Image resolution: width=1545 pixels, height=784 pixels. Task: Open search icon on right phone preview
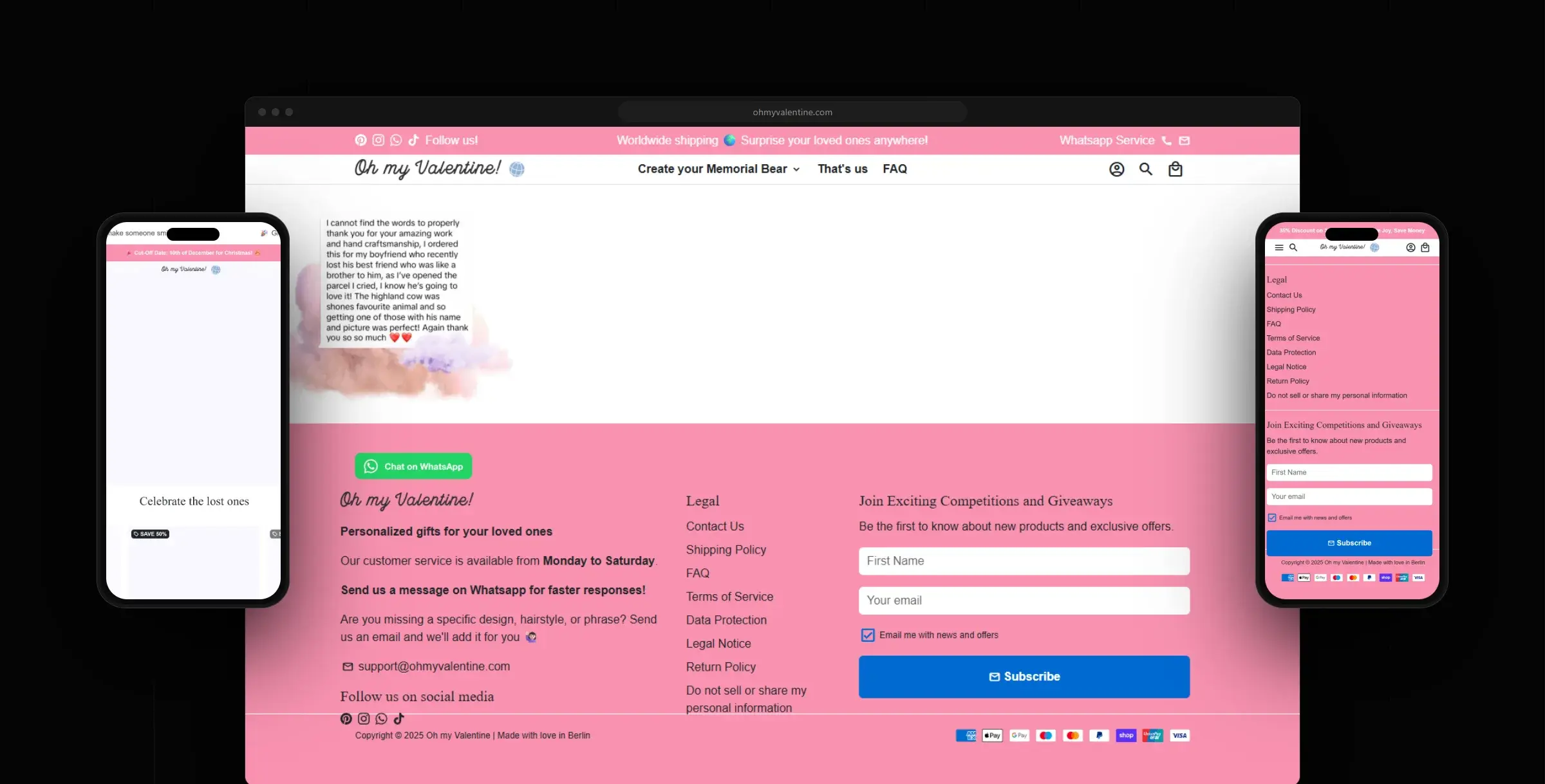tap(1293, 248)
